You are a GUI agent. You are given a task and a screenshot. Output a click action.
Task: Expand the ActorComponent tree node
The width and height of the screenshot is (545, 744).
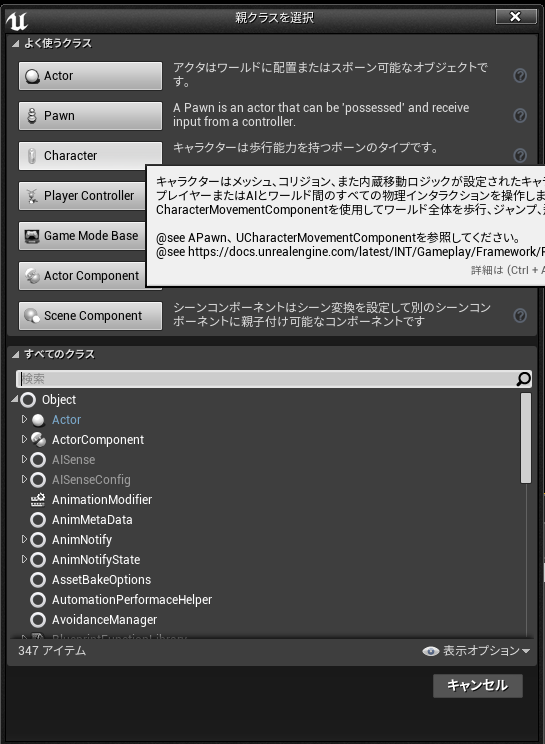24,439
